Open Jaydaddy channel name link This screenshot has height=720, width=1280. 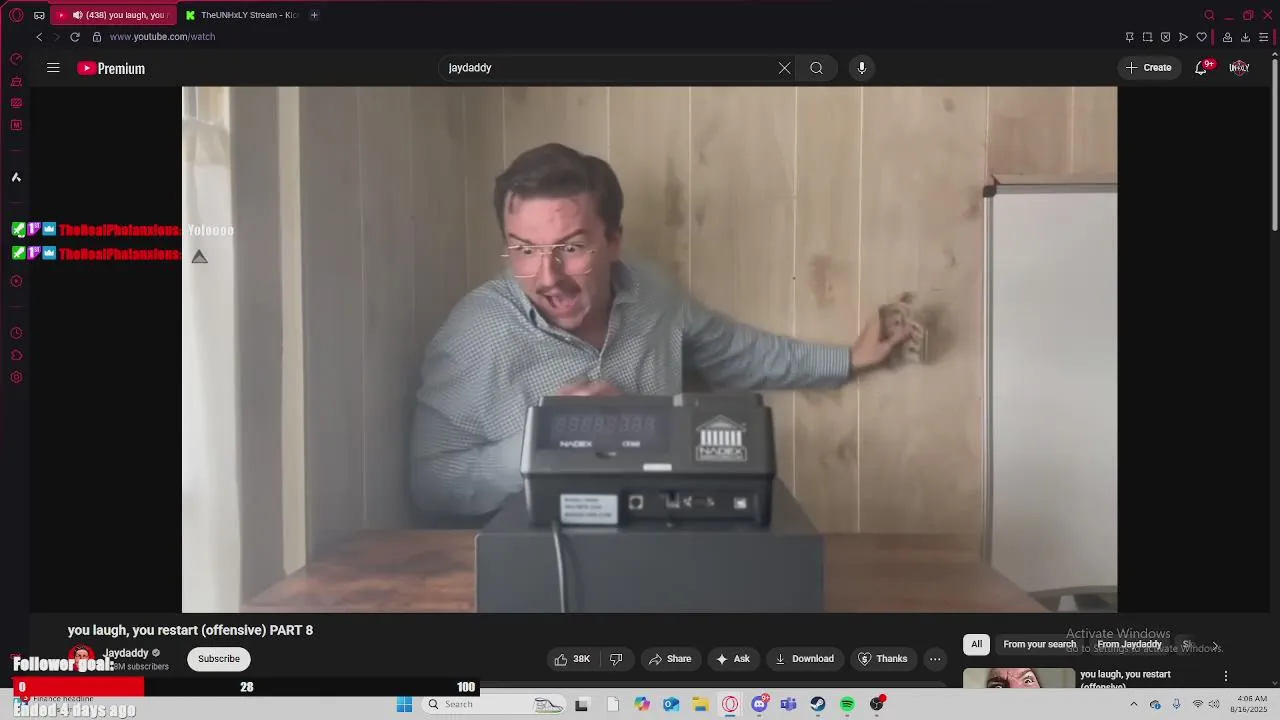(x=126, y=653)
